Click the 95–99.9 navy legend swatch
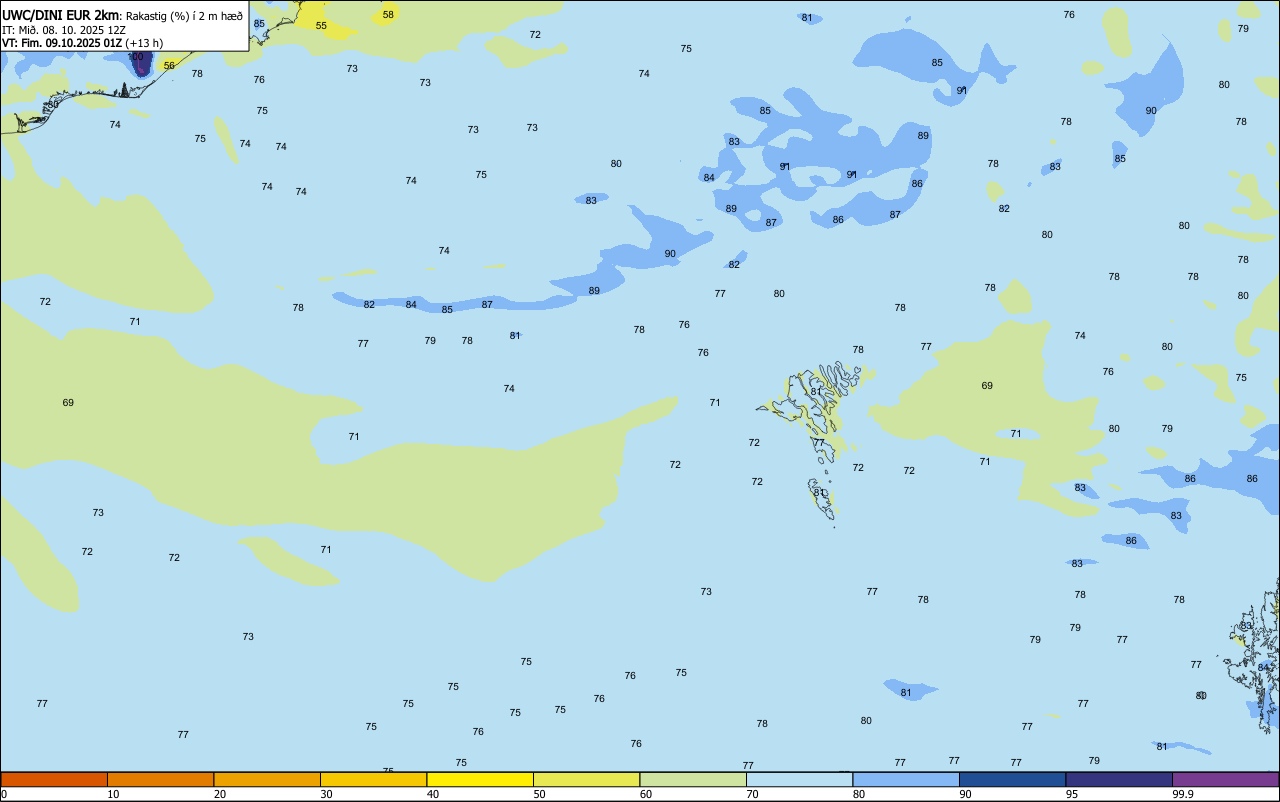Screen dimensions: 1280x802 tap(1119, 779)
